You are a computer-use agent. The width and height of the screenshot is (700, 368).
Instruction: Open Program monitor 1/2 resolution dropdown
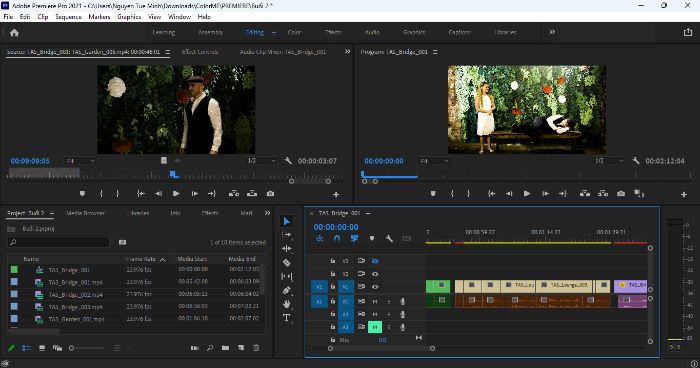(609, 161)
